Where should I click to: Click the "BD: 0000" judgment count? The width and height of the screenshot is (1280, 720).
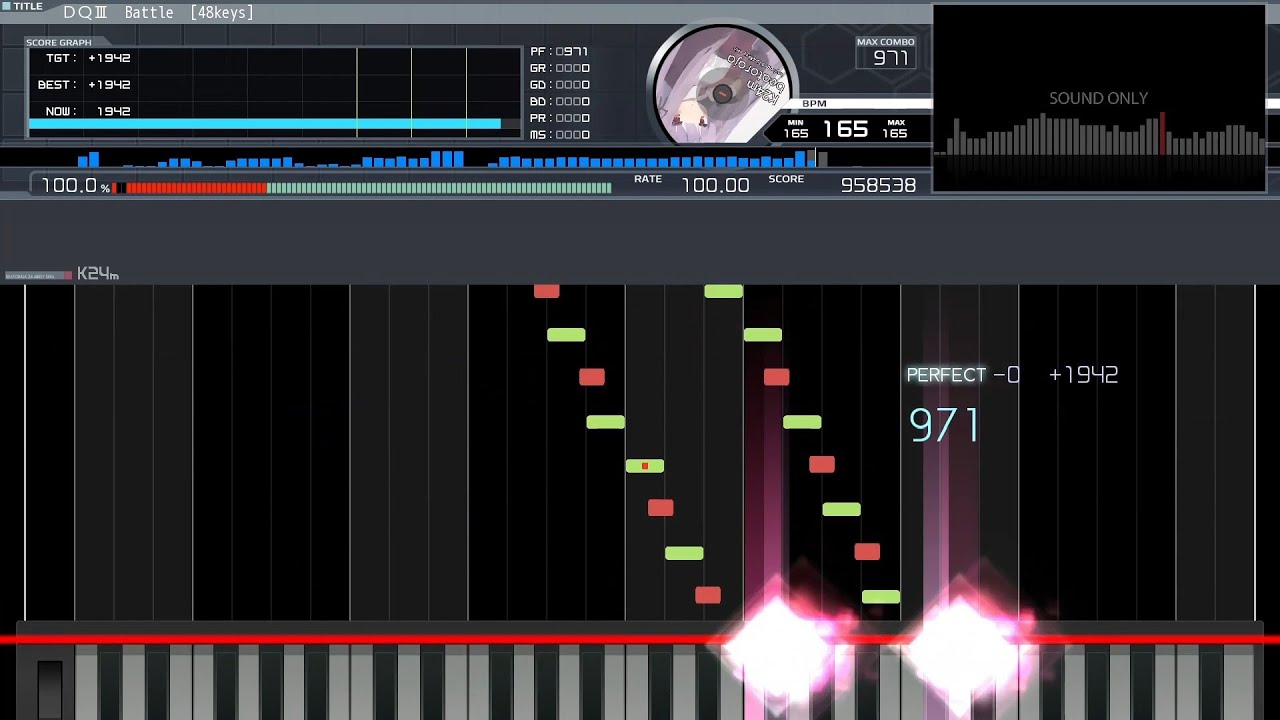point(559,101)
